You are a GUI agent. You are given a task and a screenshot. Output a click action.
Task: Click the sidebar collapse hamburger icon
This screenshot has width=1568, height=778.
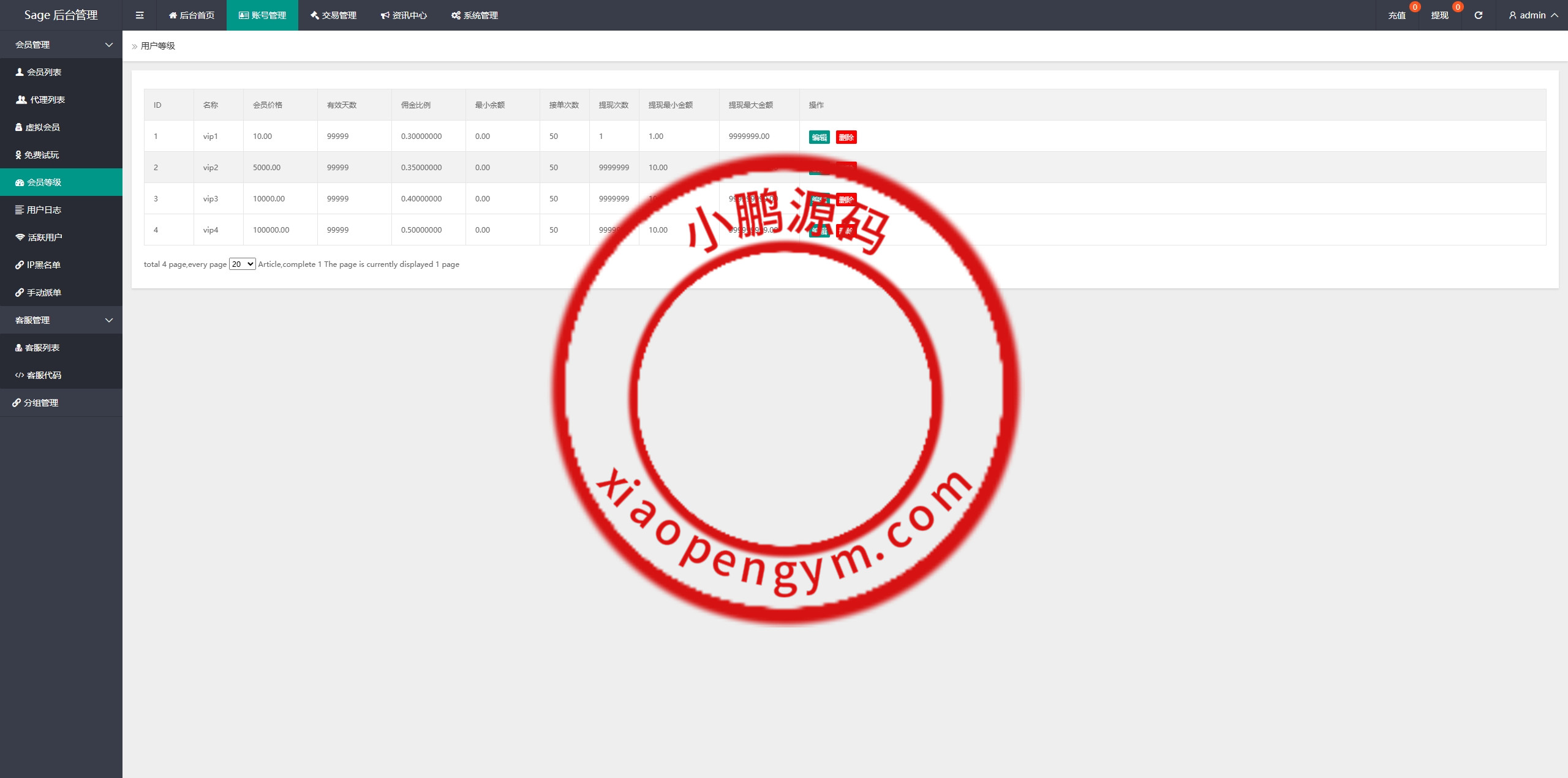140,15
